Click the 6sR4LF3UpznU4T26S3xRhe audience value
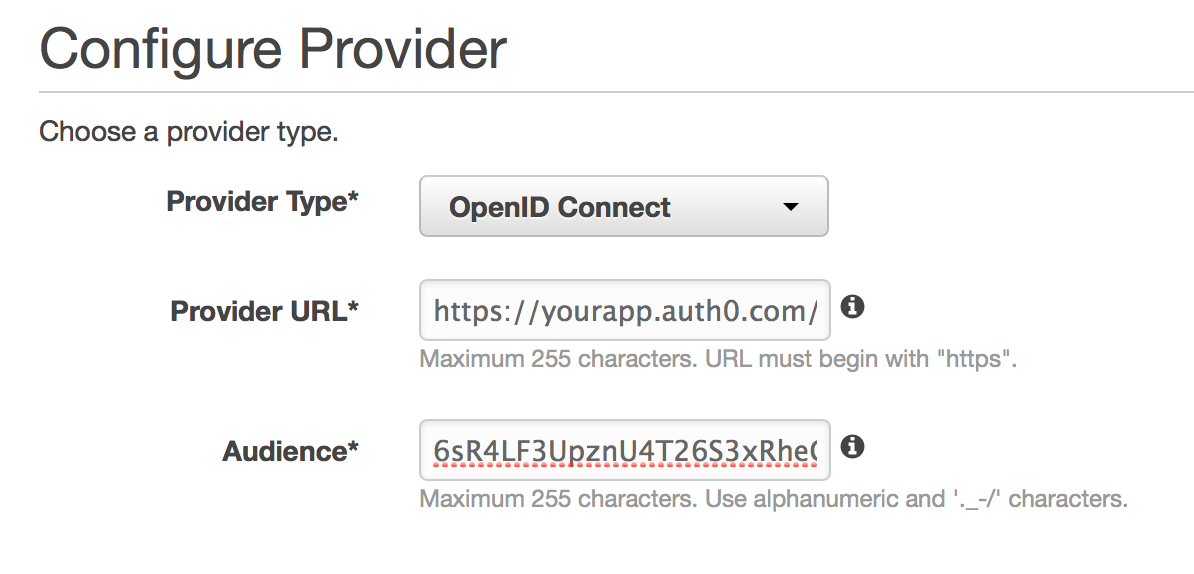Image resolution: width=1194 pixels, height=574 pixels. tap(626, 452)
